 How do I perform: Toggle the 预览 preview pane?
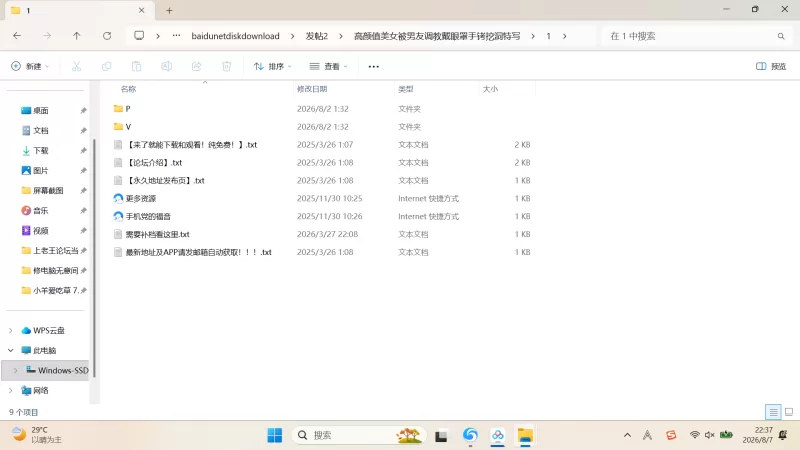771,66
